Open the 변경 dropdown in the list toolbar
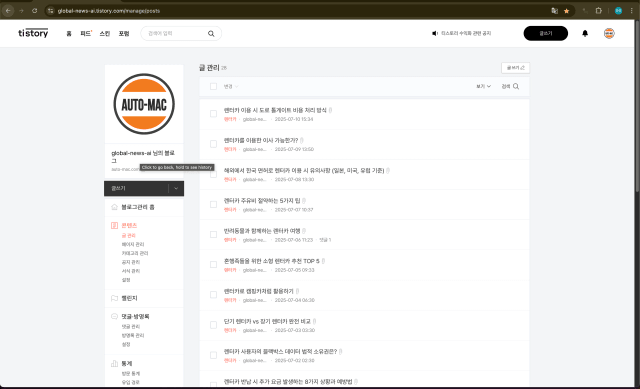 [231, 86]
